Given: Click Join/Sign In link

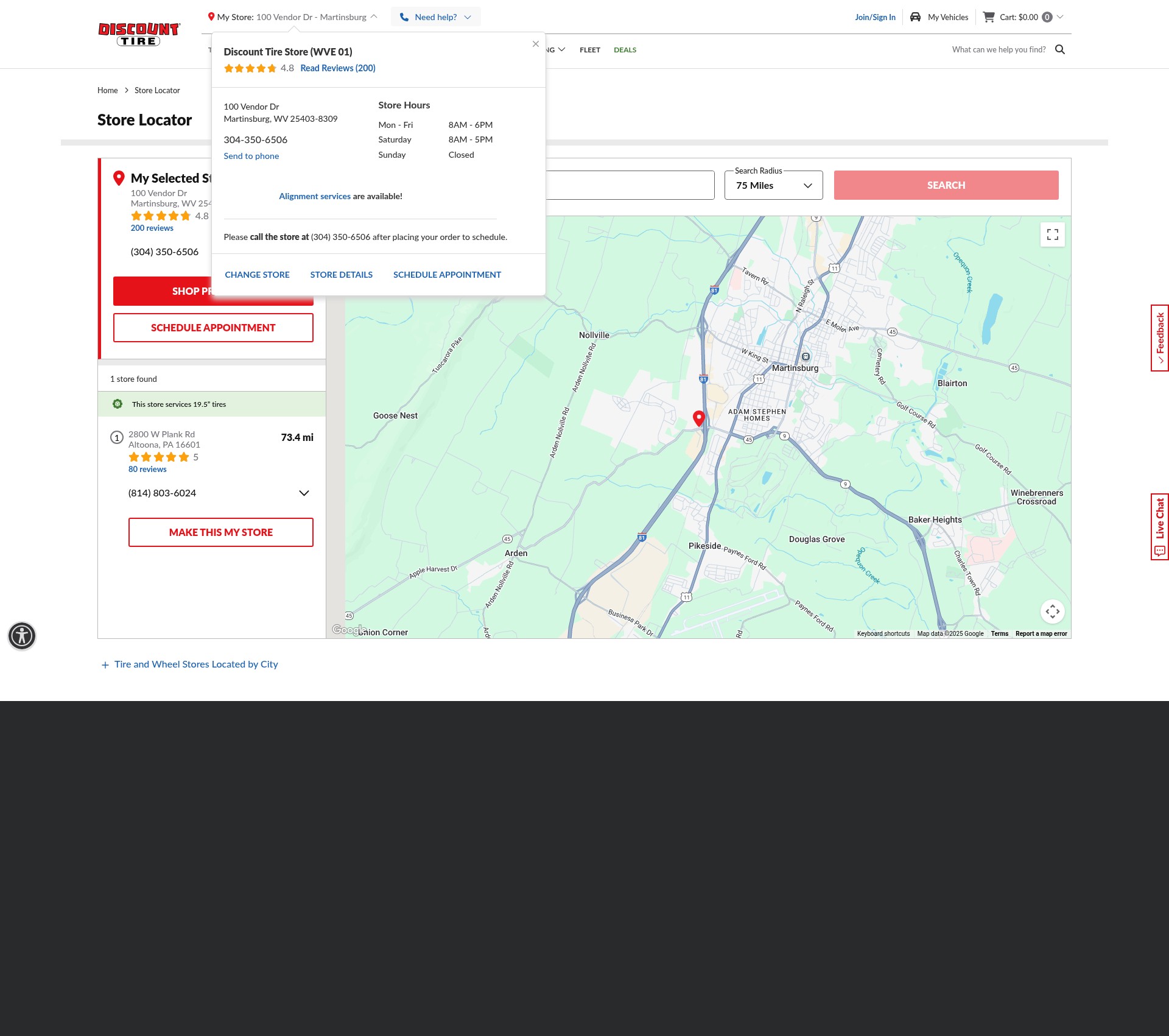Looking at the screenshot, I should (875, 17).
